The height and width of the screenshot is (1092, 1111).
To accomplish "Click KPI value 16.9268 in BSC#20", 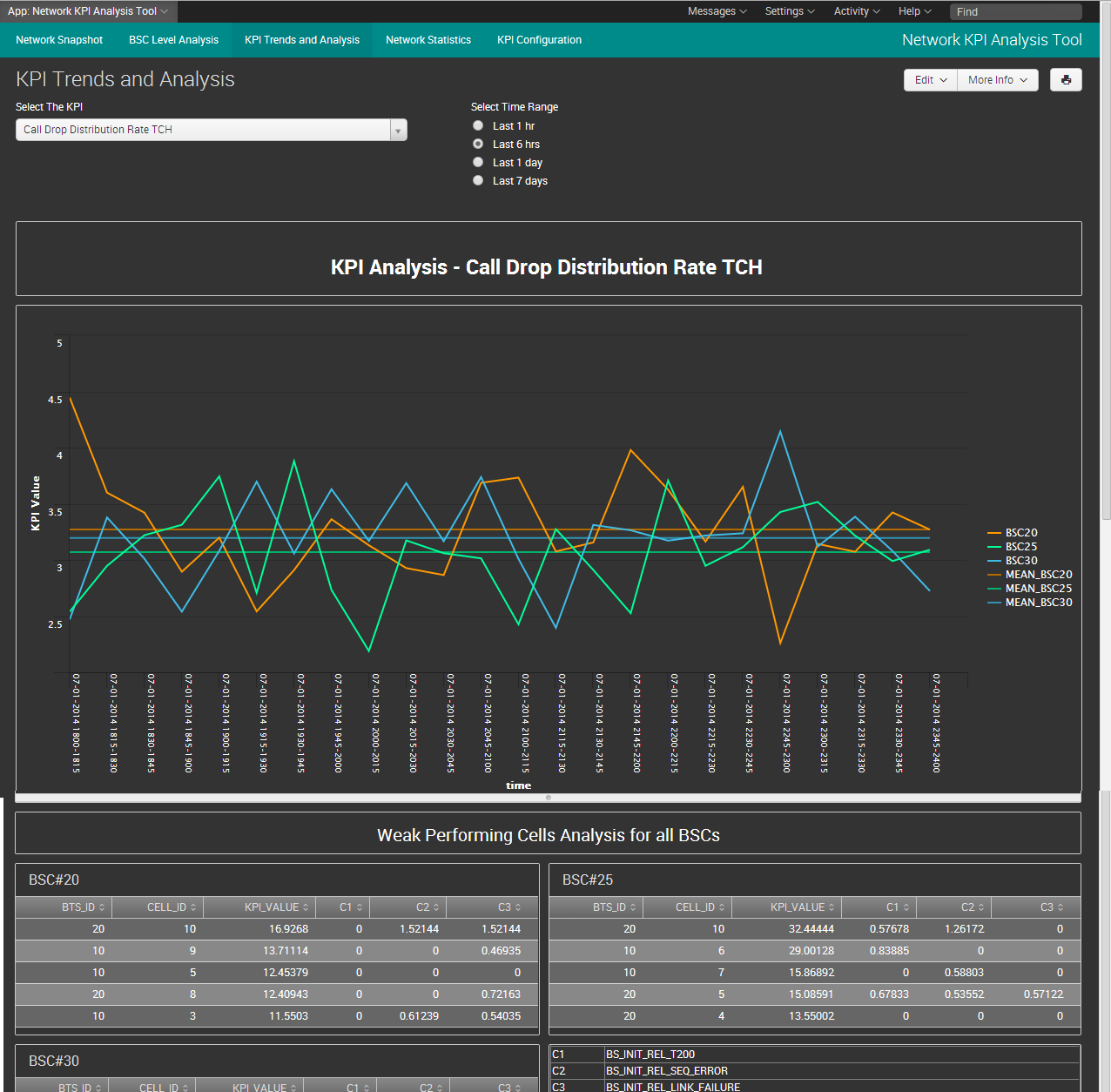I will click(x=288, y=929).
